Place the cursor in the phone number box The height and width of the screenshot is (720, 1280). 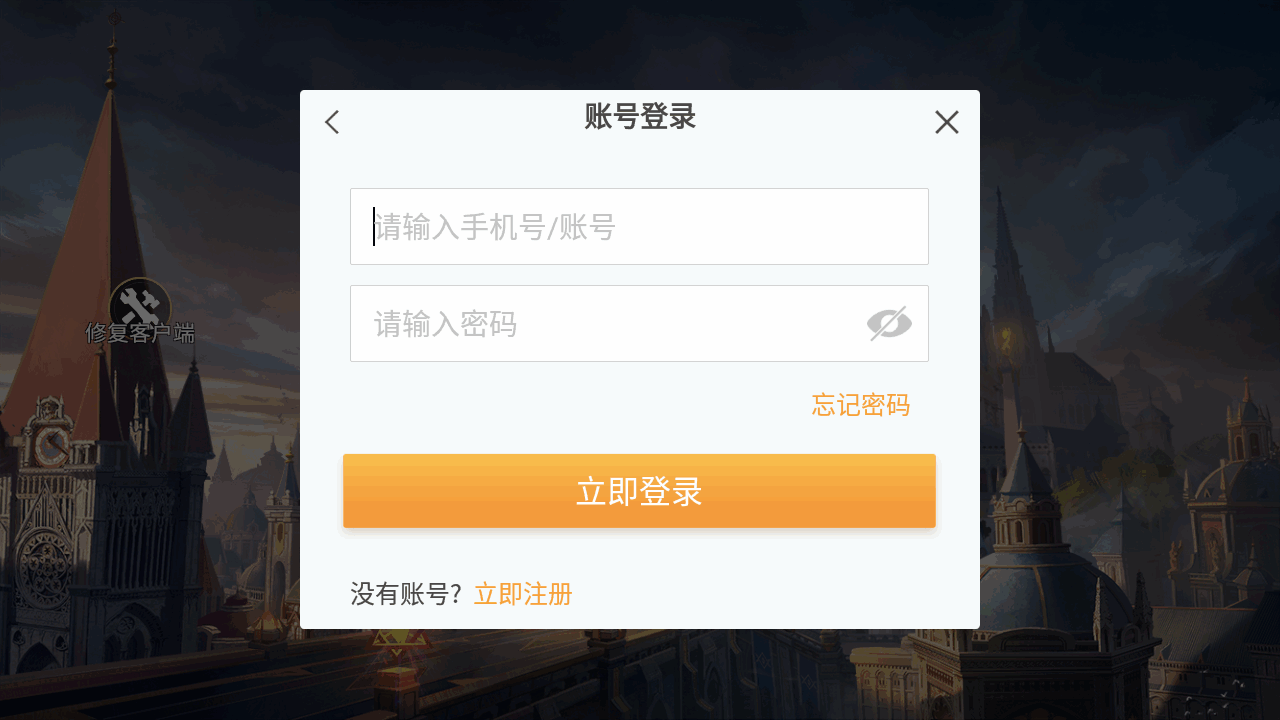639,227
